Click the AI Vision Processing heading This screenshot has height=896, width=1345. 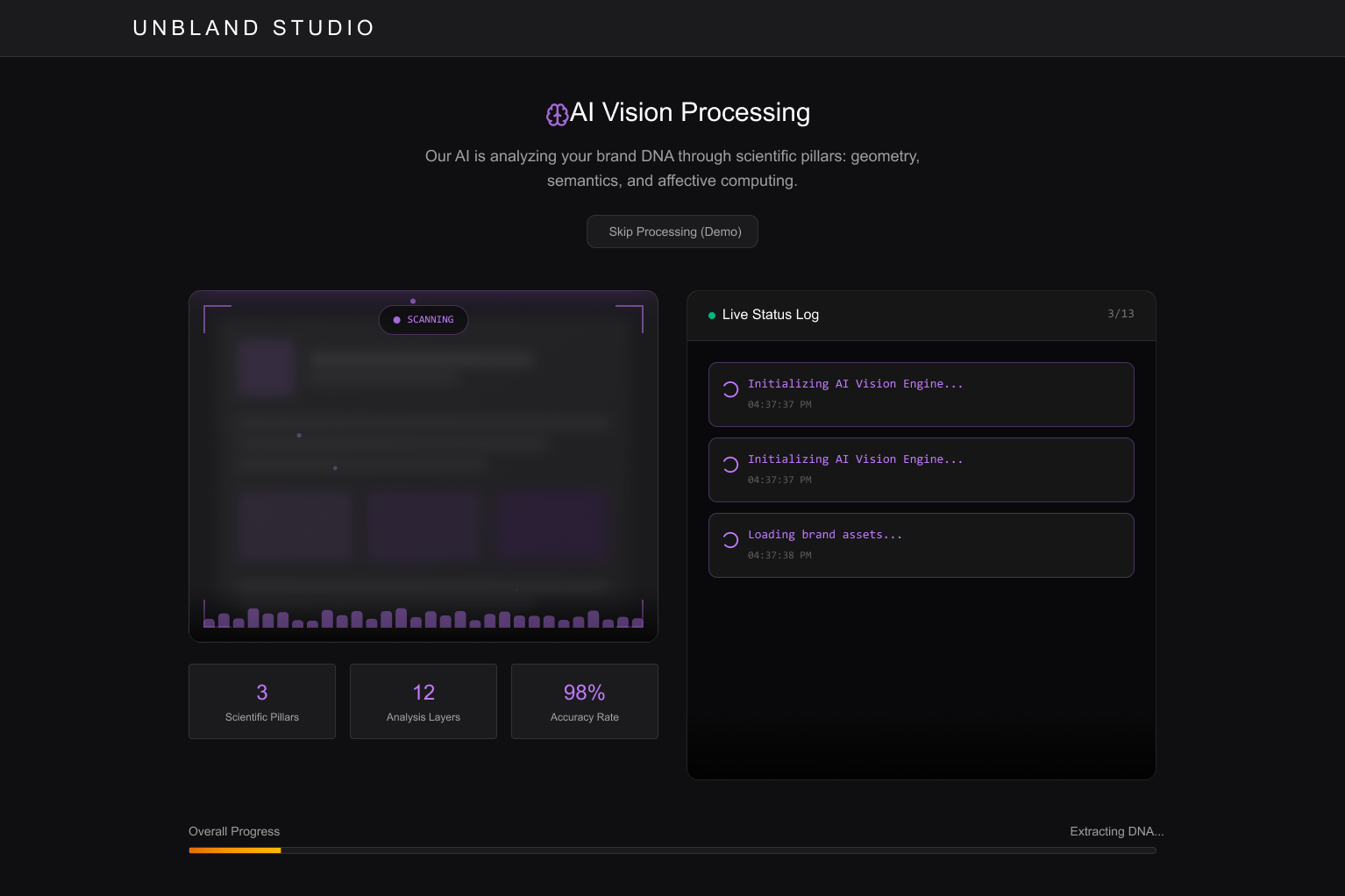coord(690,113)
